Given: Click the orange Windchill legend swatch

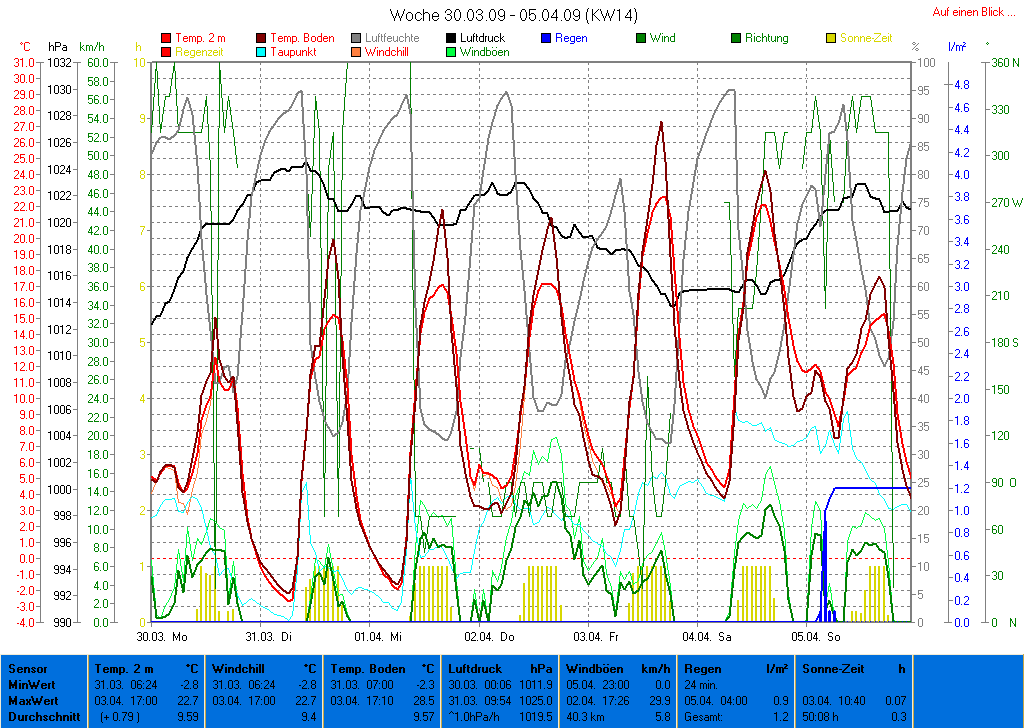Looking at the screenshot, I should coord(356,52).
